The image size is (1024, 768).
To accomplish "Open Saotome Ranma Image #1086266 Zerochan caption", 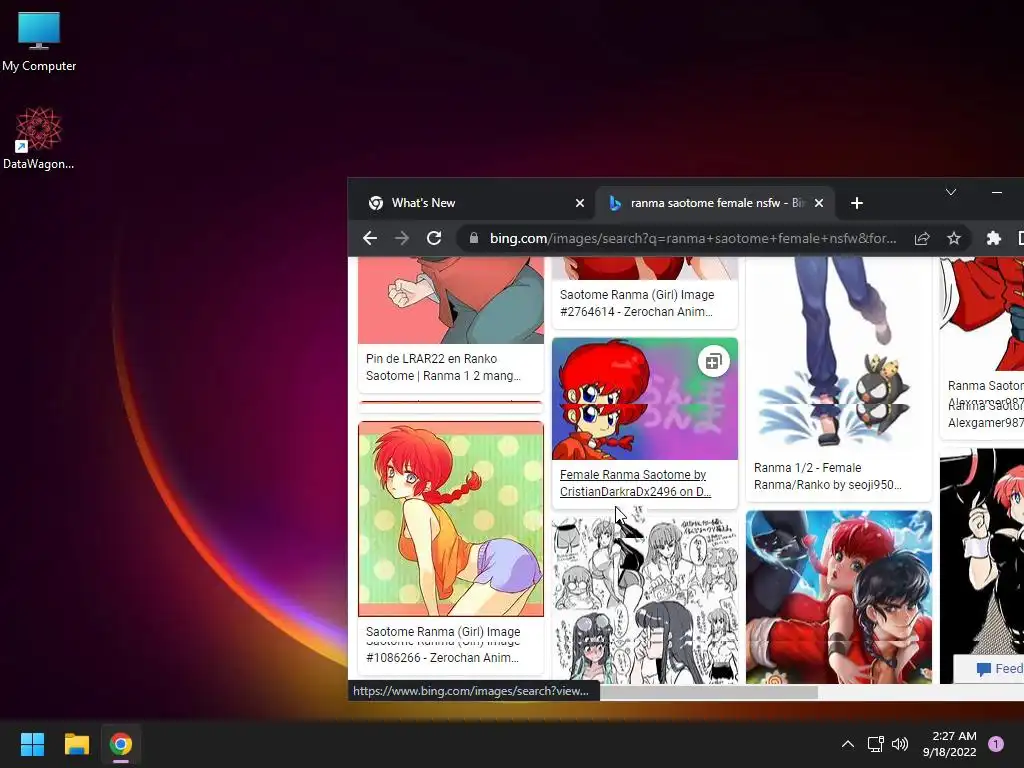I will (x=443, y=645).
